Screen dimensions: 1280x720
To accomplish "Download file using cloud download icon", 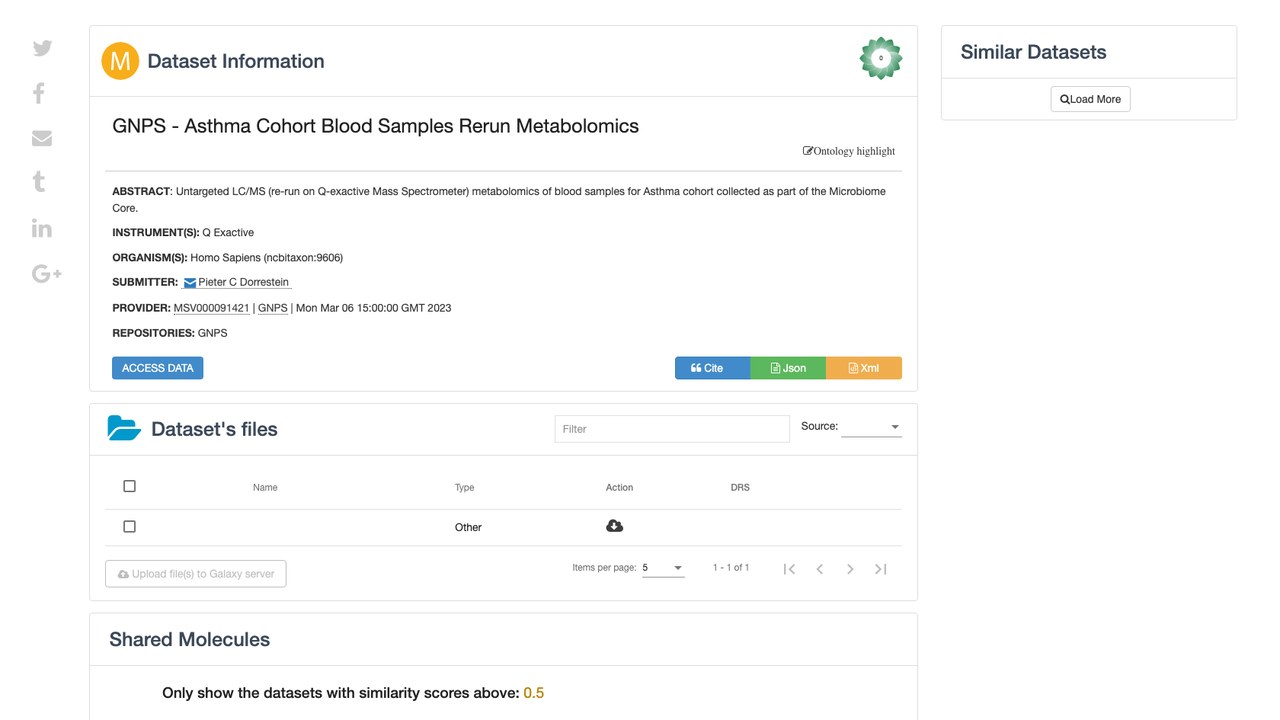I will 615,526.
